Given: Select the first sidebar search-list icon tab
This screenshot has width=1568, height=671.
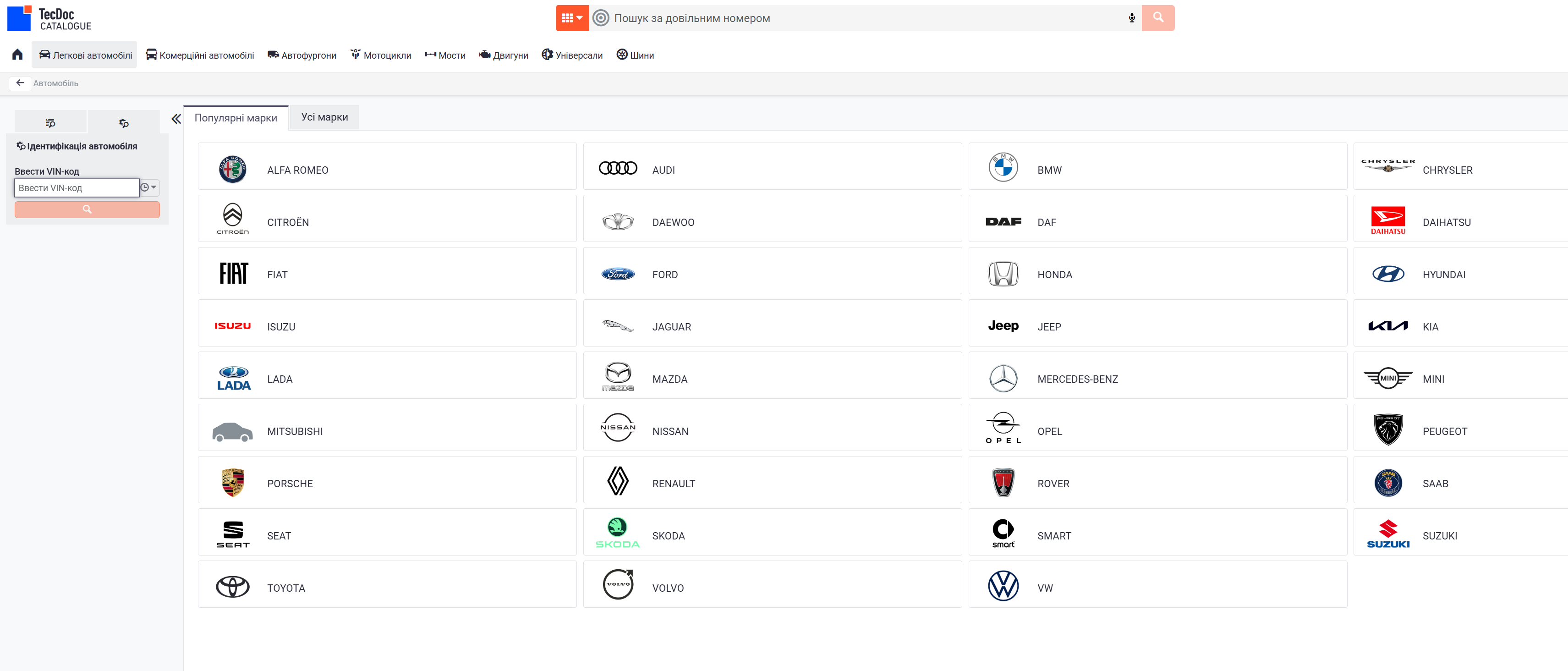Looking at the screenshot, I should [50, 123].
